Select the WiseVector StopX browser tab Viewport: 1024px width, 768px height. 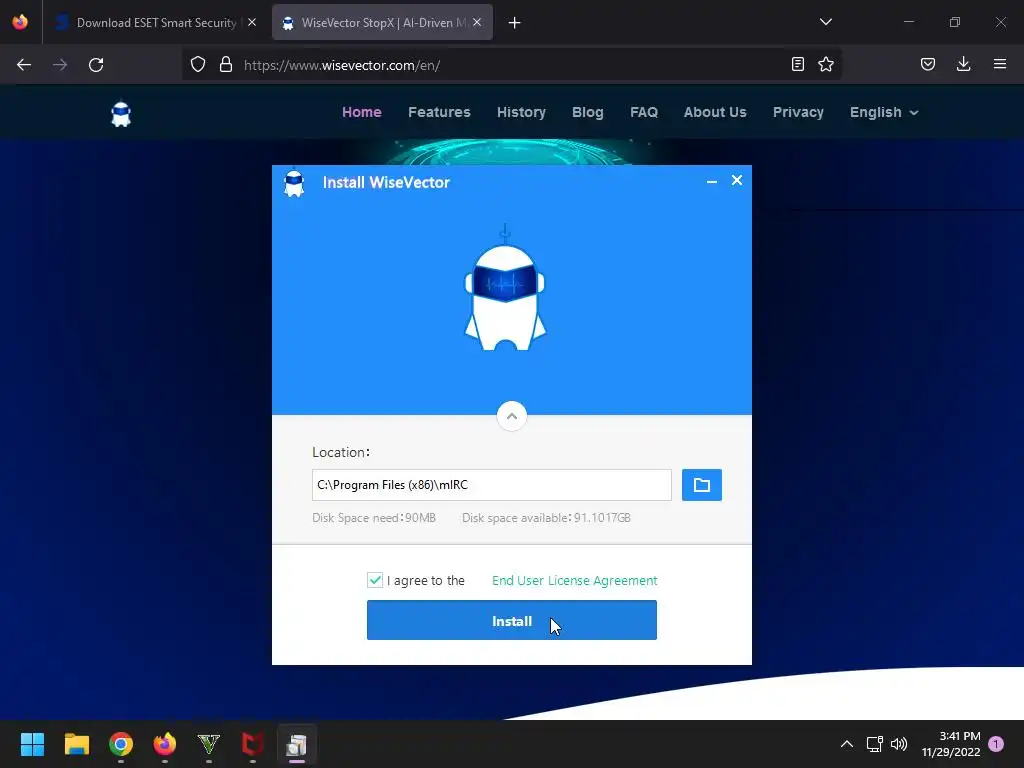click(382, 23)
